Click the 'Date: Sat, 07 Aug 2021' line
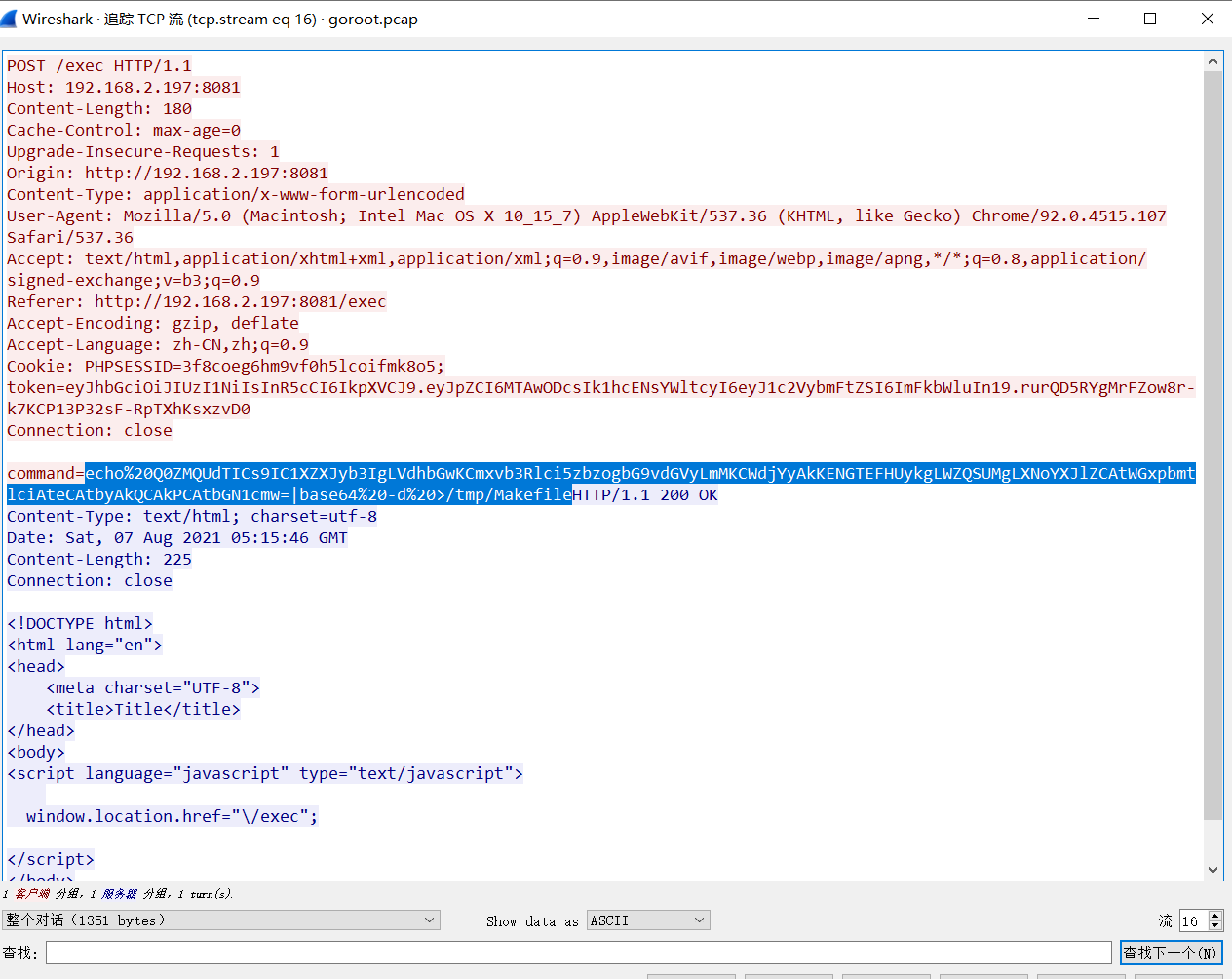Screen dimensions: 1232x979 coord(177,537)
